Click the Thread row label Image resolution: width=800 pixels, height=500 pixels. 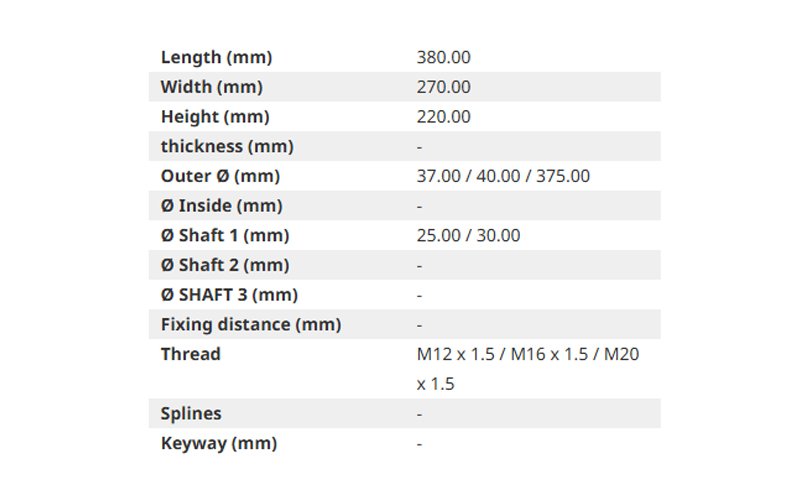click(x=191, y=354)
